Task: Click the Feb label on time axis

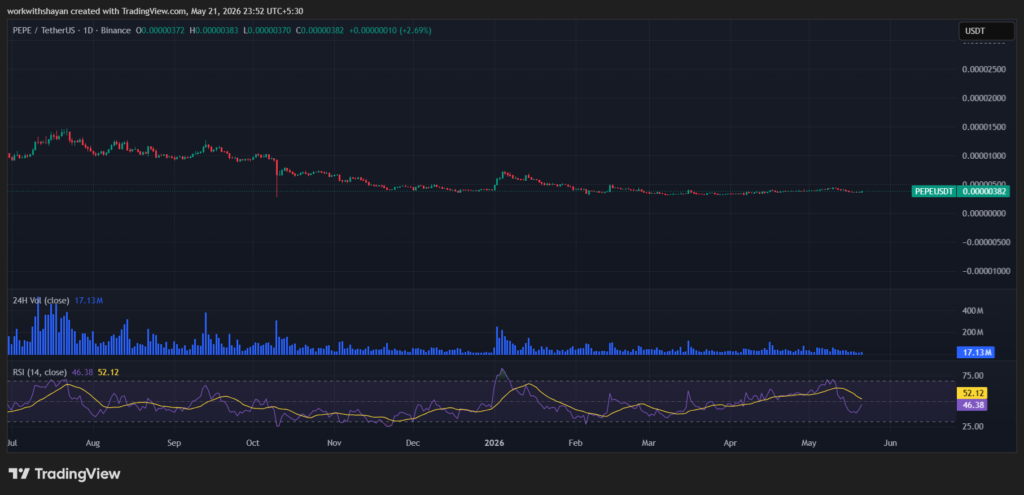Action: (575, 443)
